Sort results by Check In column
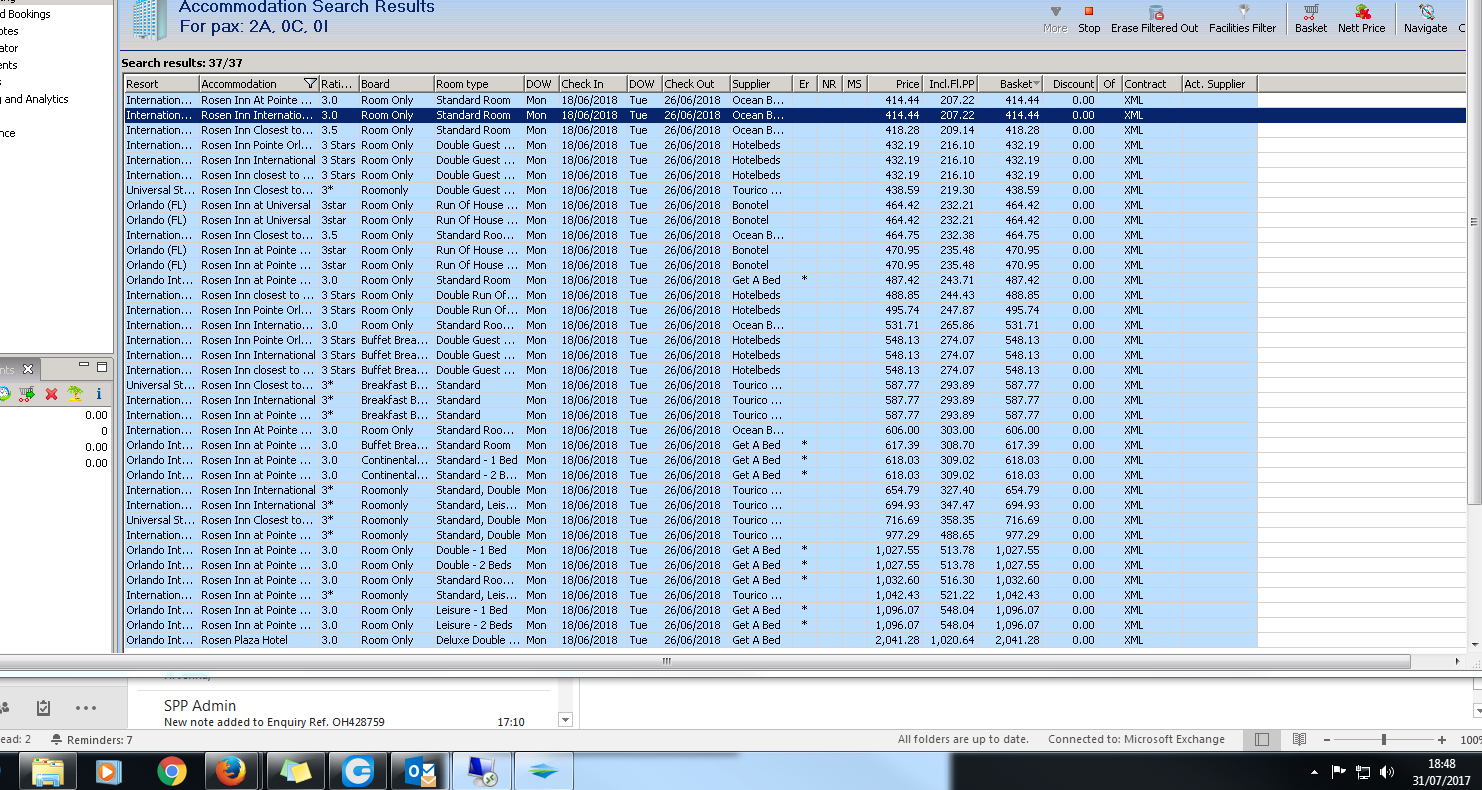Viewport: 1482px width, 790px height. (592, 84)
